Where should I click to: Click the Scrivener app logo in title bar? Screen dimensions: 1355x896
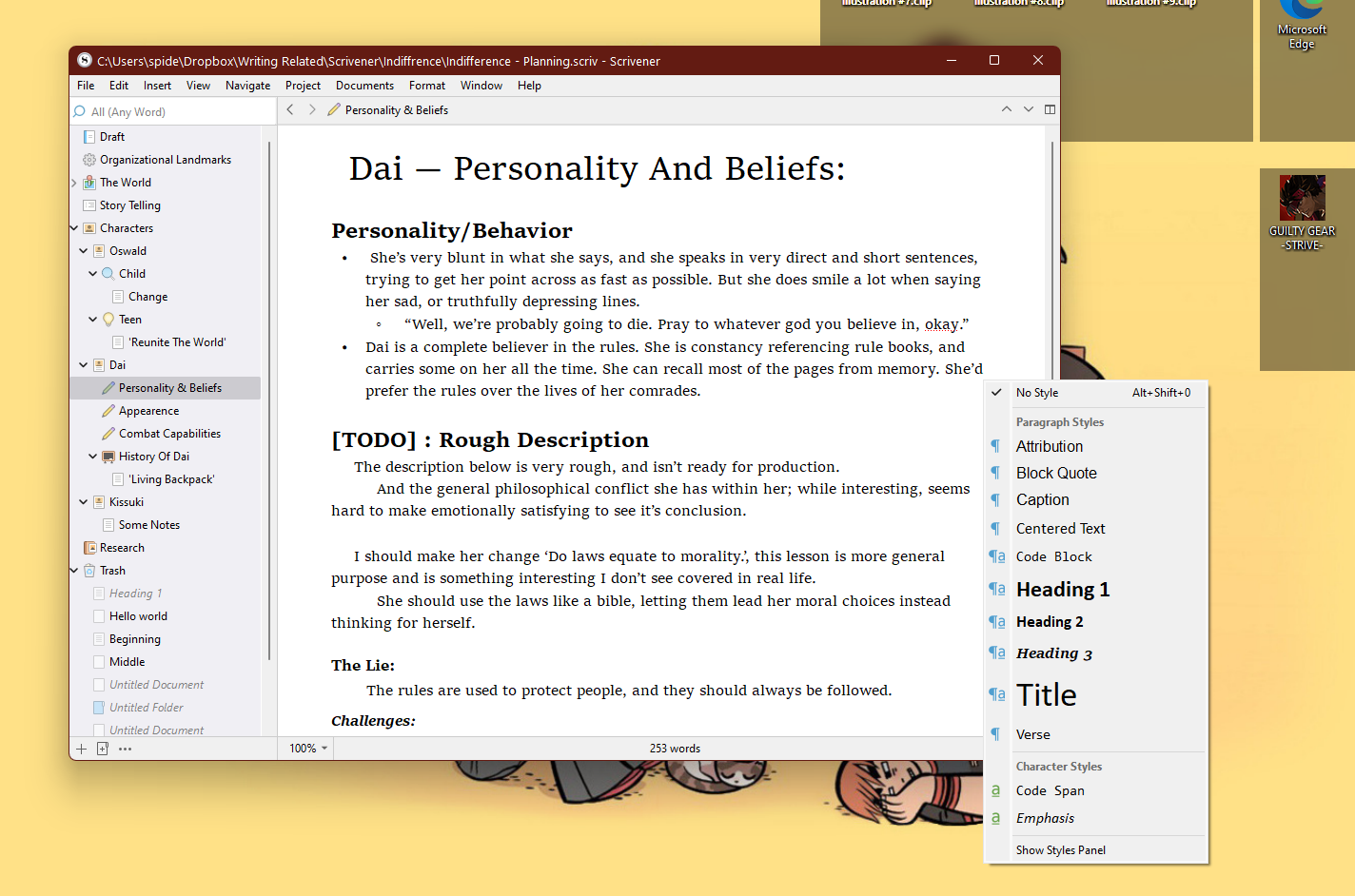(x=85, y=60)
